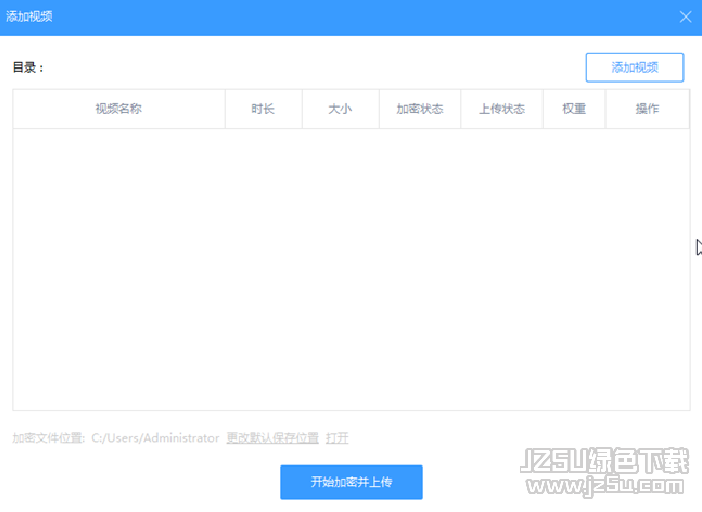Select the 加密状态 column header
Screen dimensions: 702x512
pos(420,109)
